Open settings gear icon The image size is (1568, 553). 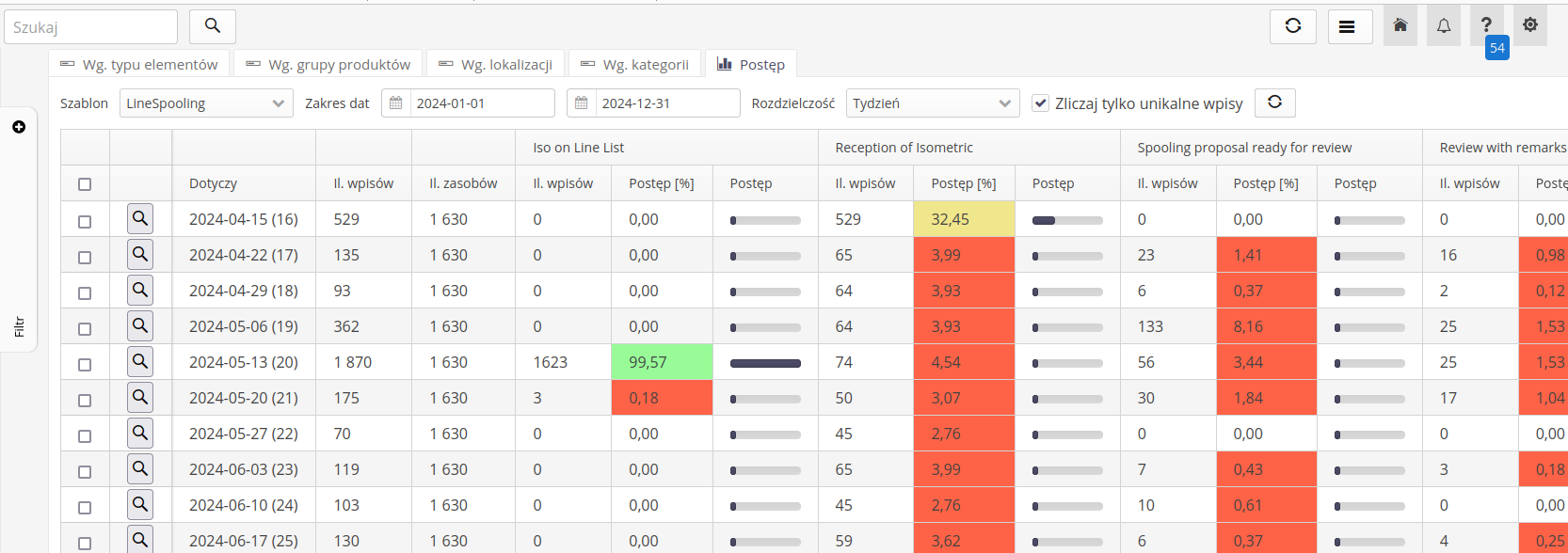pyautogui.click(x=1530, y=25)
